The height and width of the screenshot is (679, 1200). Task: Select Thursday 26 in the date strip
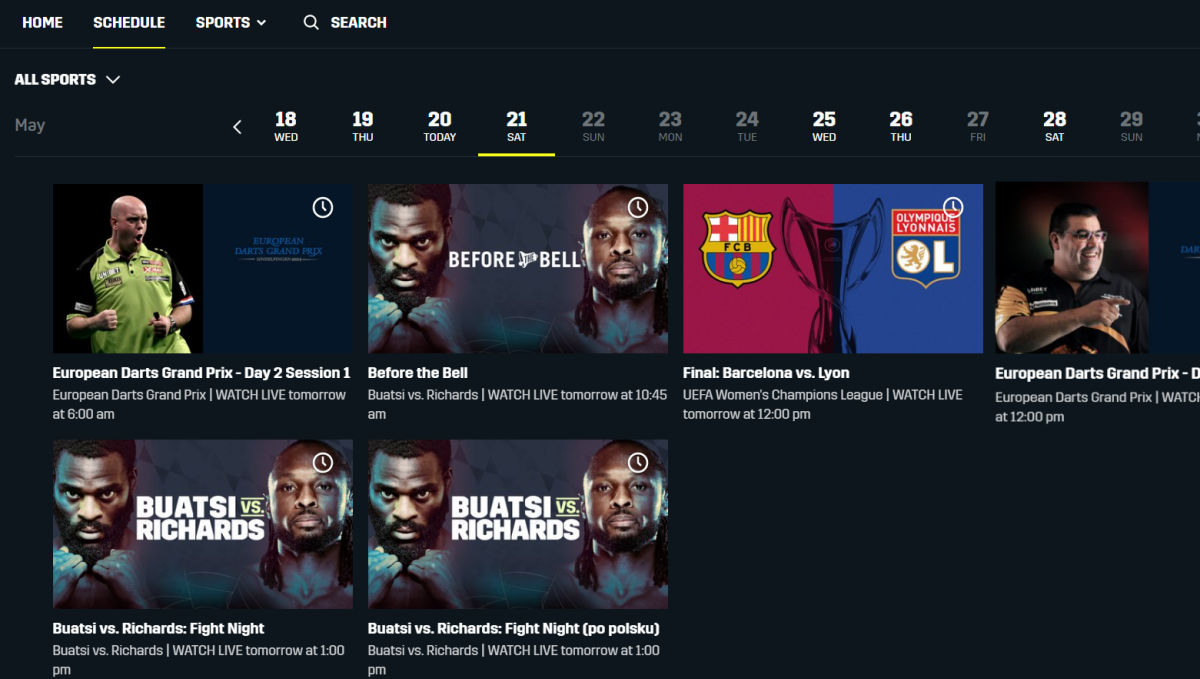901,127
